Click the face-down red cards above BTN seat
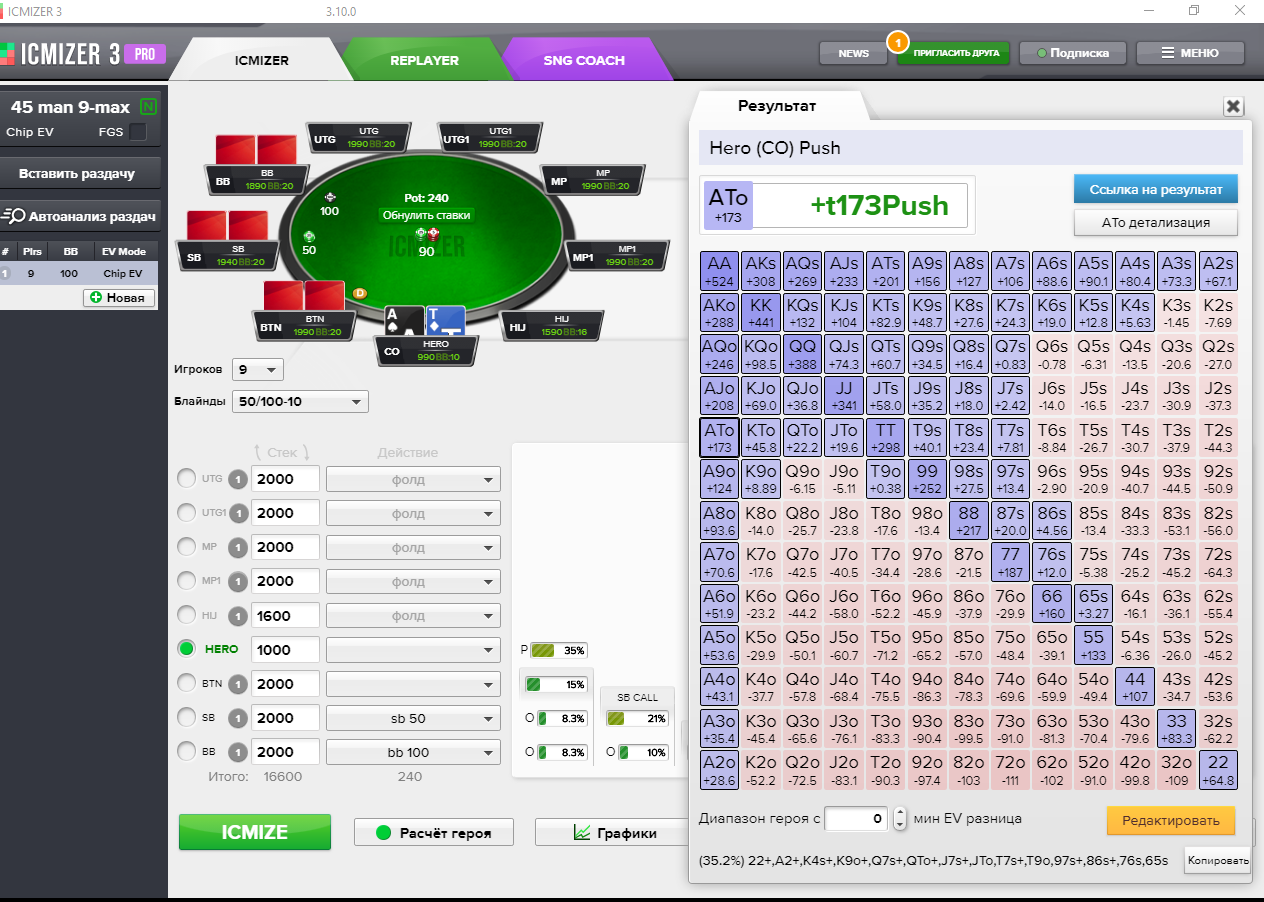This screenshot has width=1264, height=902. [304, 295]
